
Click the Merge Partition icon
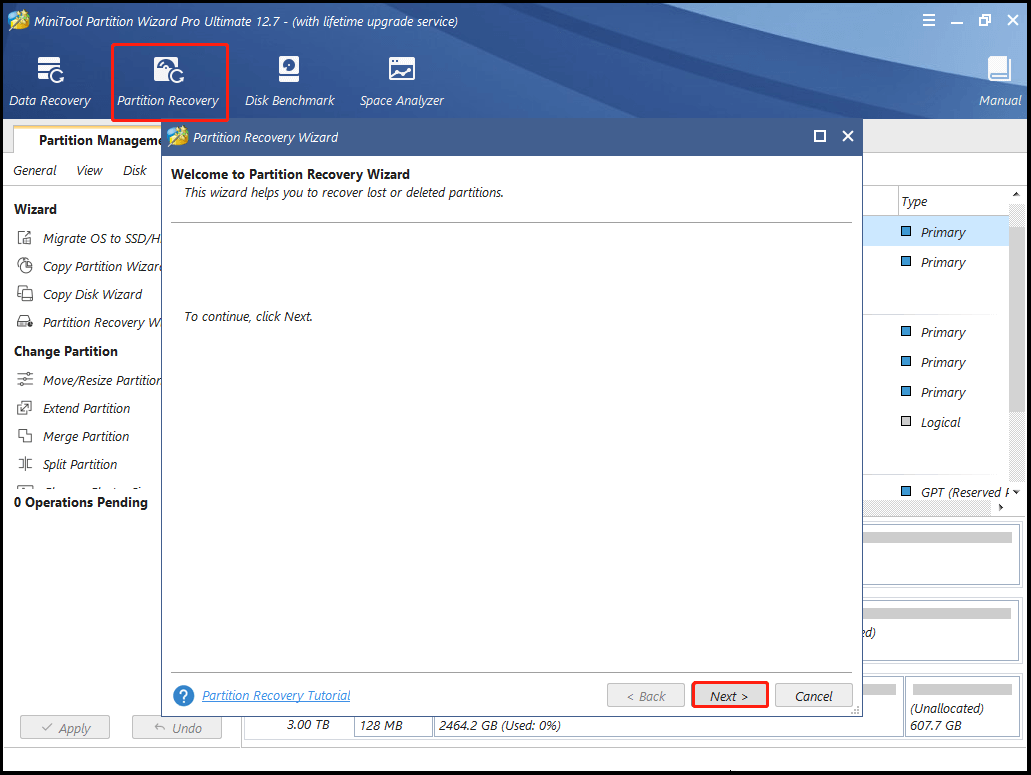pyautogui.click(x=24, y=436)
